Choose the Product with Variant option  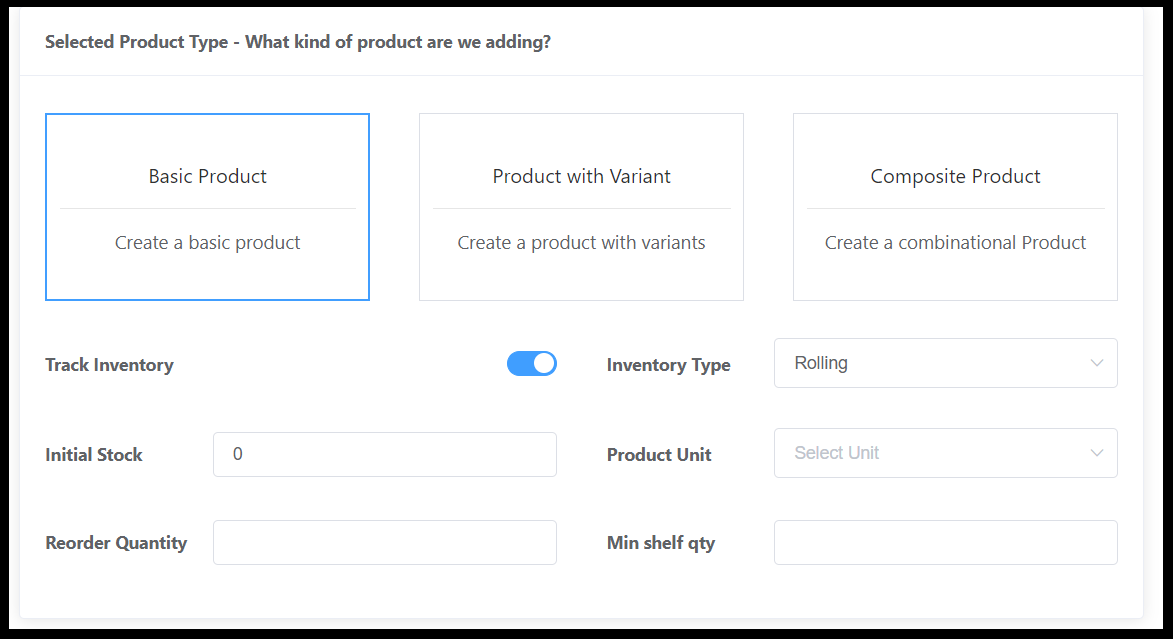click(581, 207)
